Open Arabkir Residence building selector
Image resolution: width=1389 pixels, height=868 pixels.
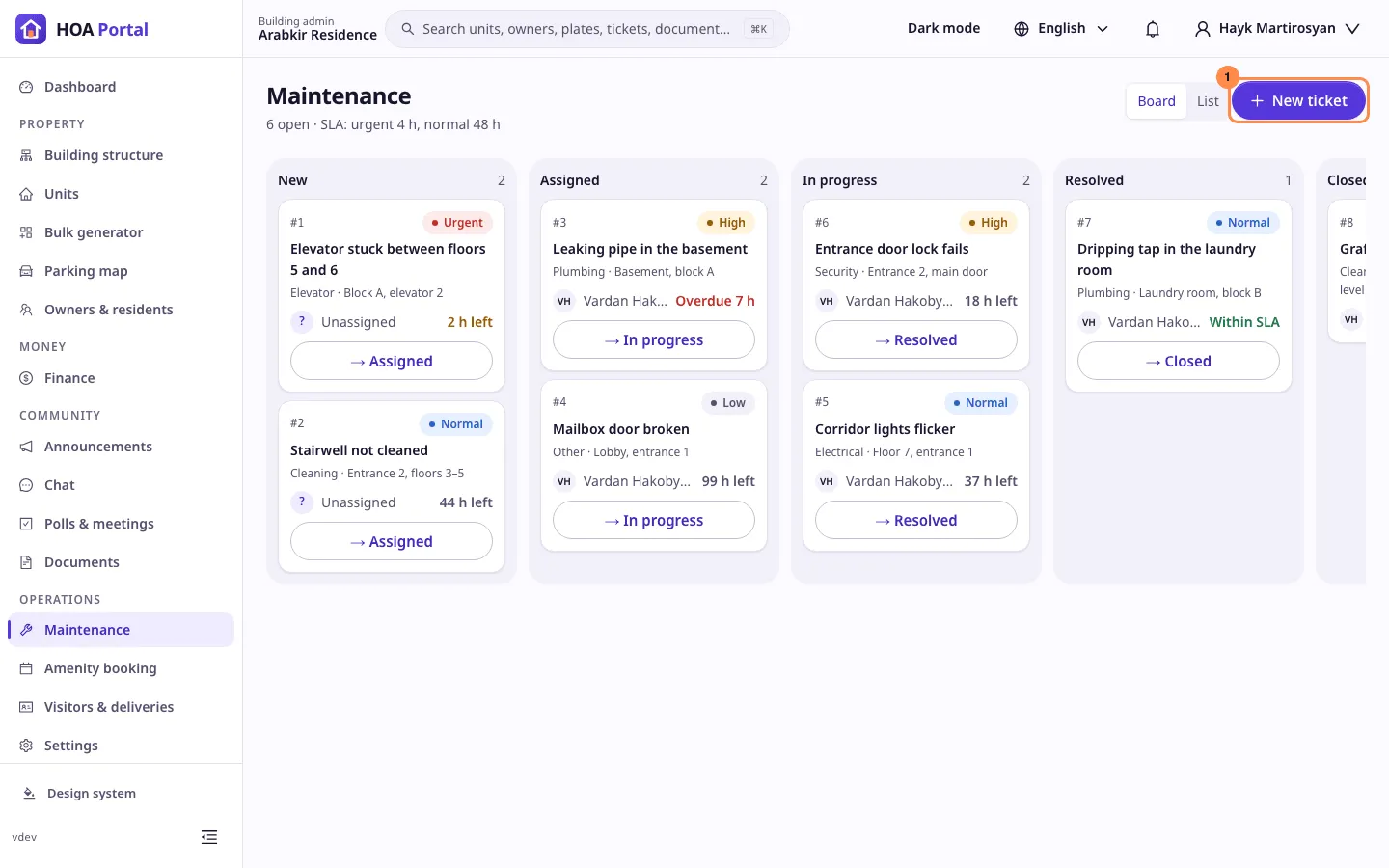pos(317,29)
